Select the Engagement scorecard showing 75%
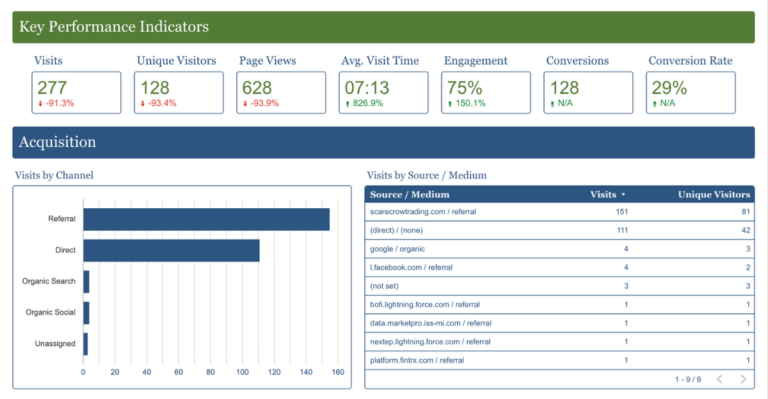Screen dimensions: 768x399 [486, 93]
